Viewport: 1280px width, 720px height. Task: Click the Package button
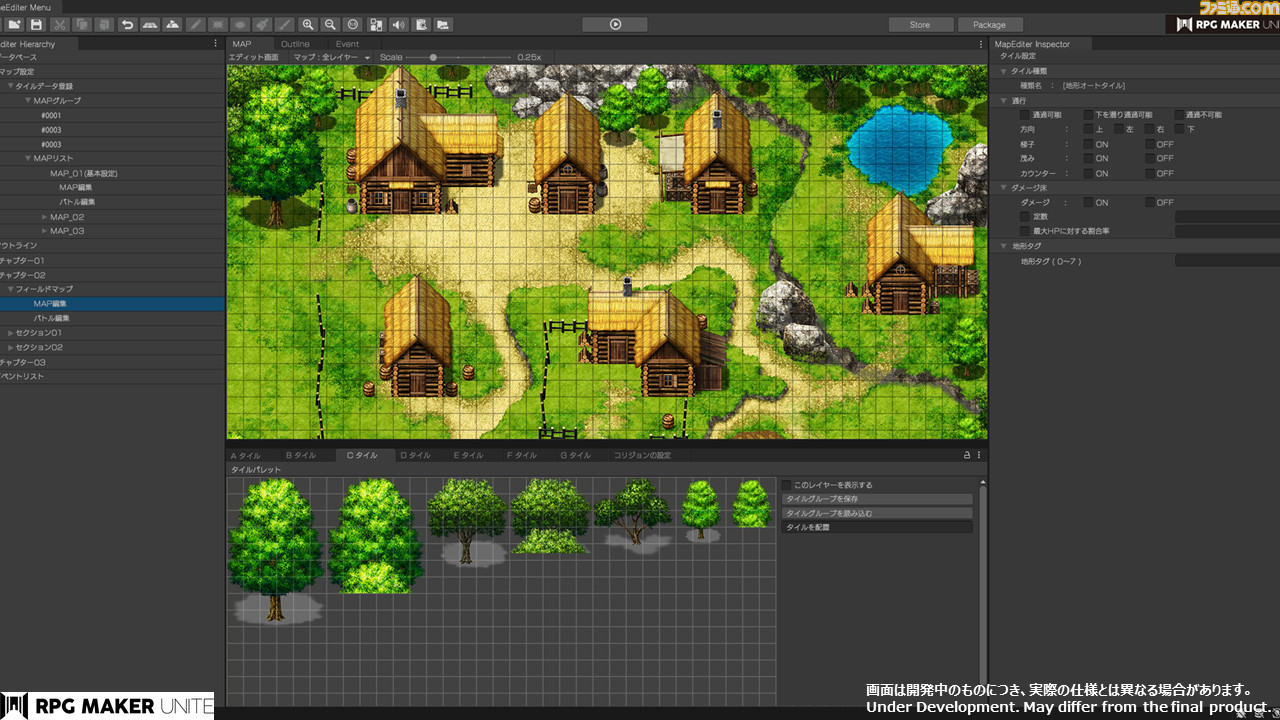pyautogui.click(x=989, y=25)
